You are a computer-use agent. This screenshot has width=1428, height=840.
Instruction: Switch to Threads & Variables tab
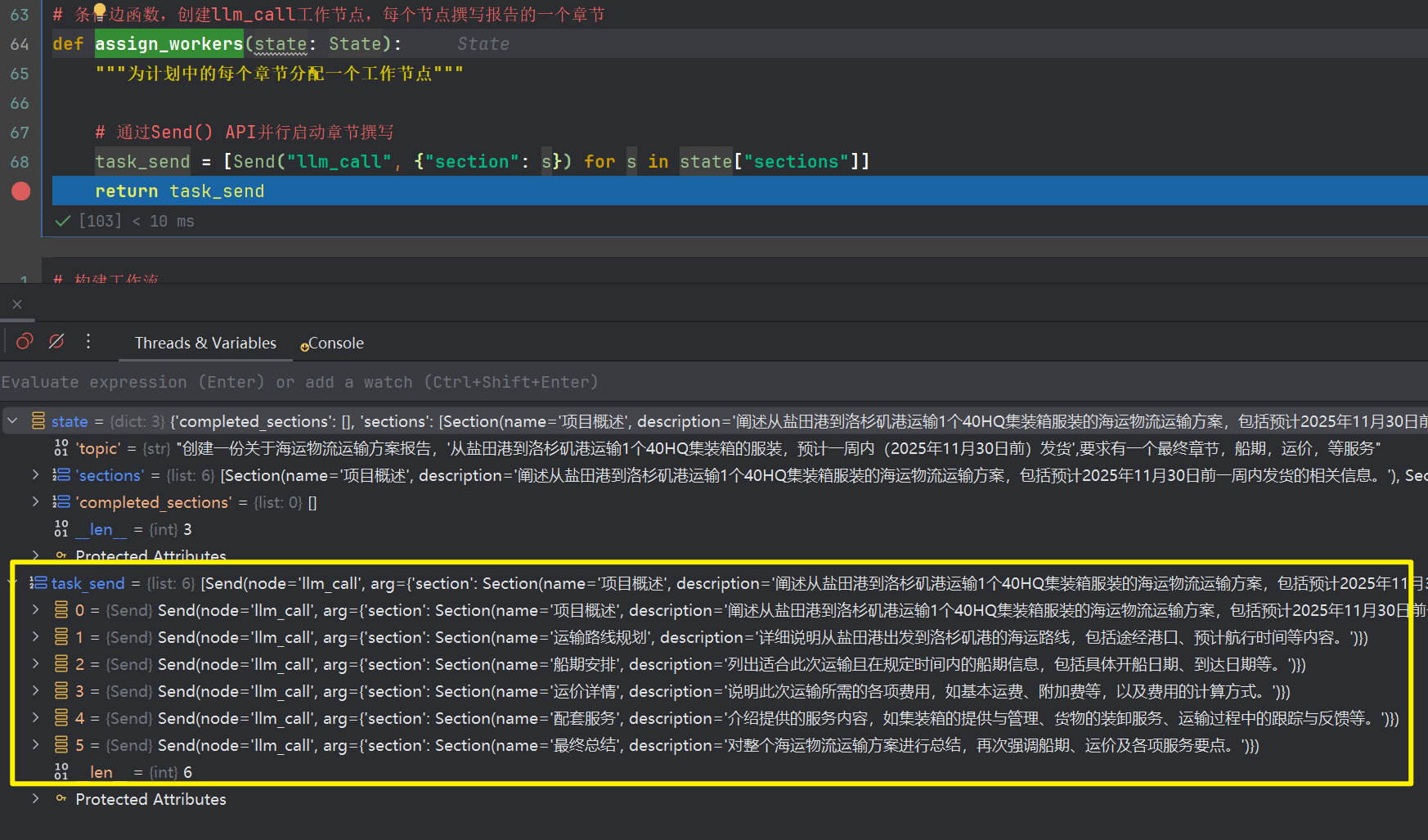(x=205, y=344)
